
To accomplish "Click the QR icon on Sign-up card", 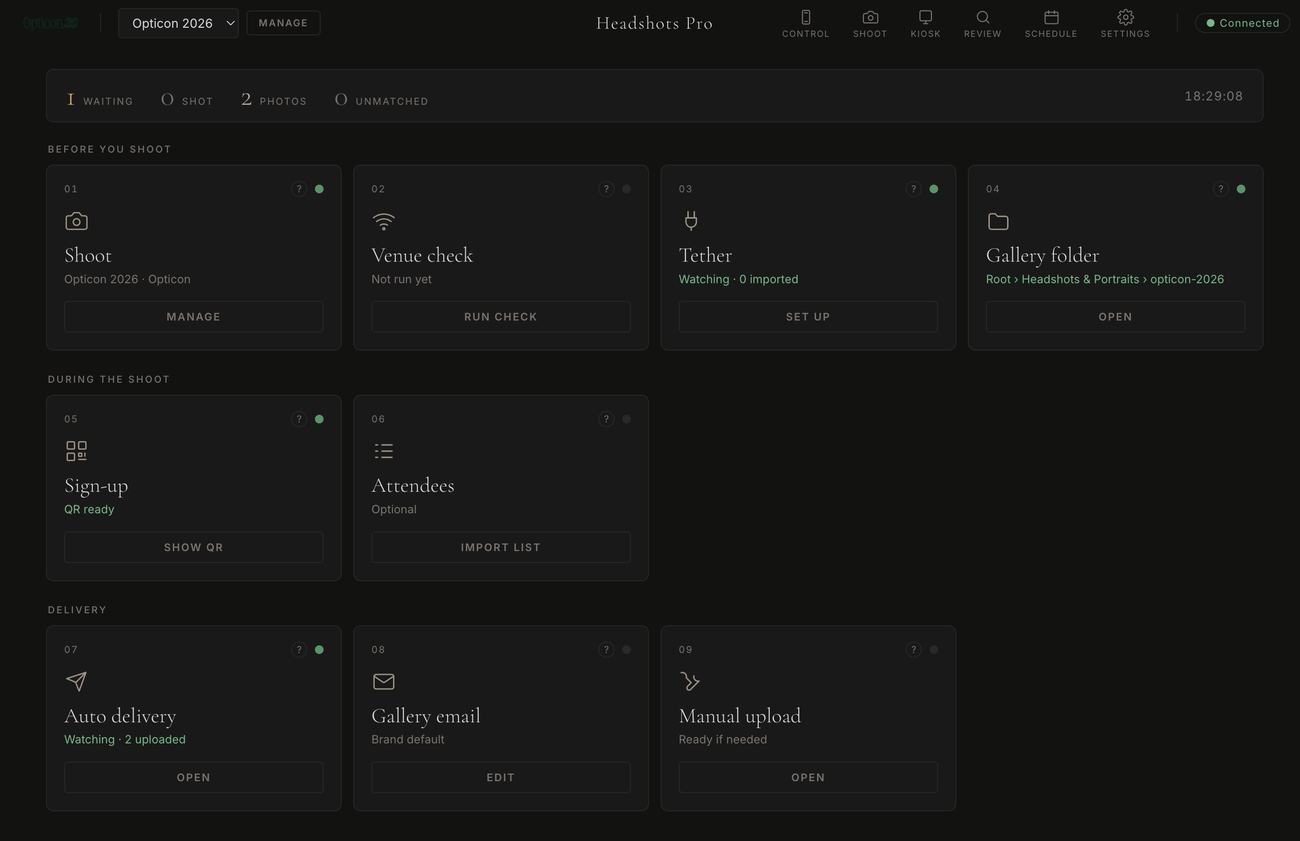I will tap(76, 451).
